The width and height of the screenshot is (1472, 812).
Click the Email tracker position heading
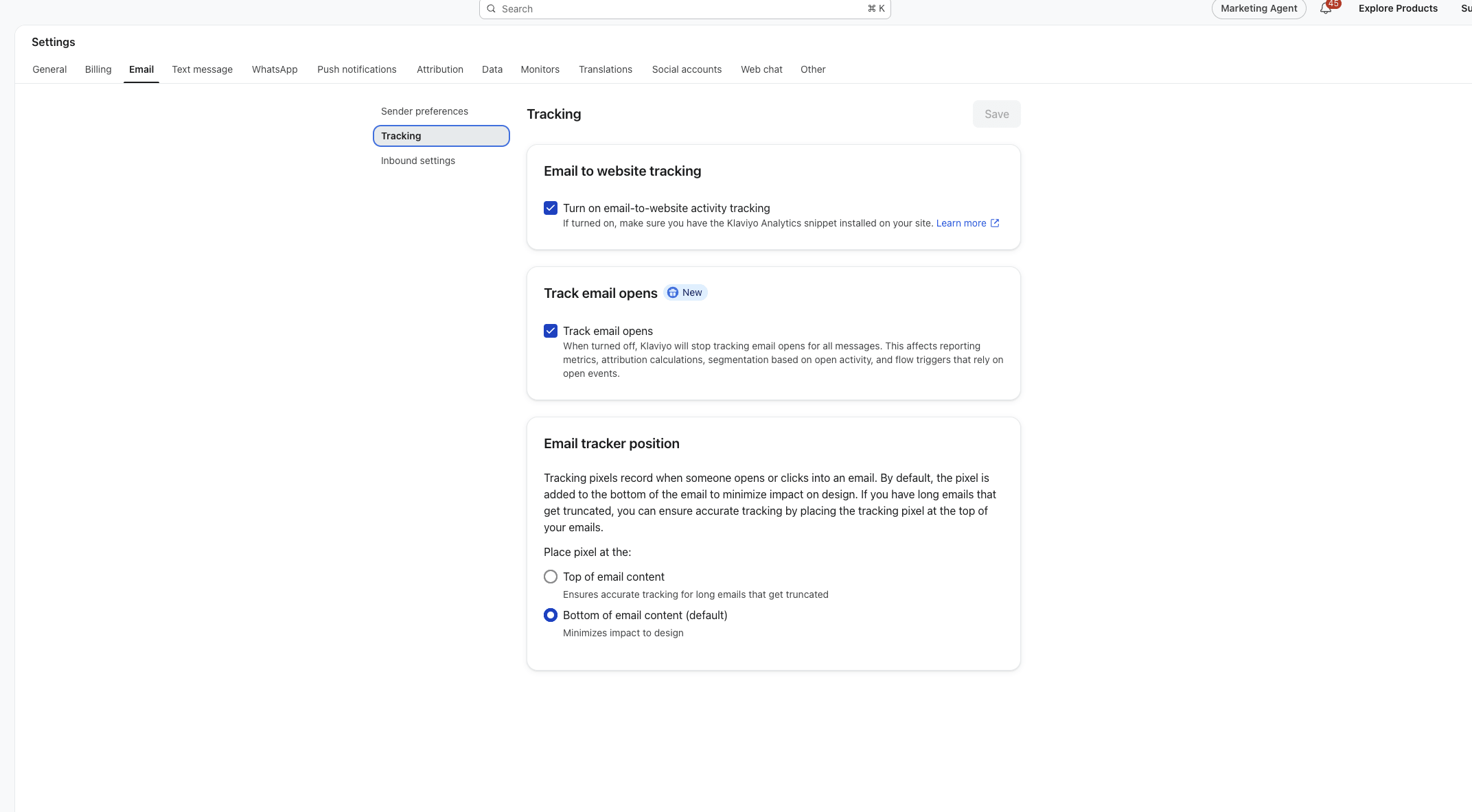(612, 443)
